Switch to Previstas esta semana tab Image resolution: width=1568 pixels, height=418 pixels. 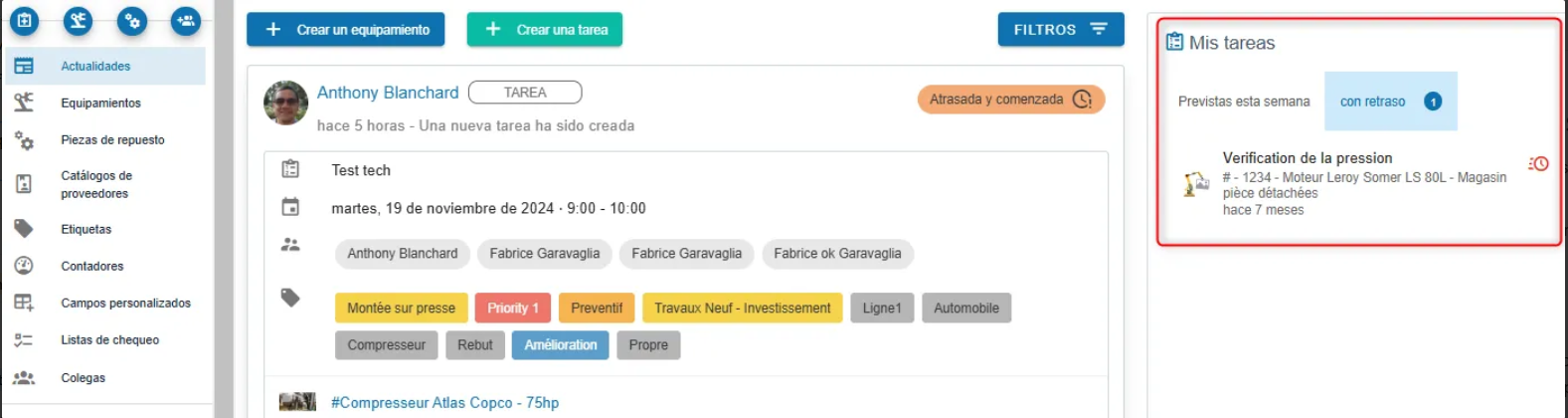point(1243,102)
